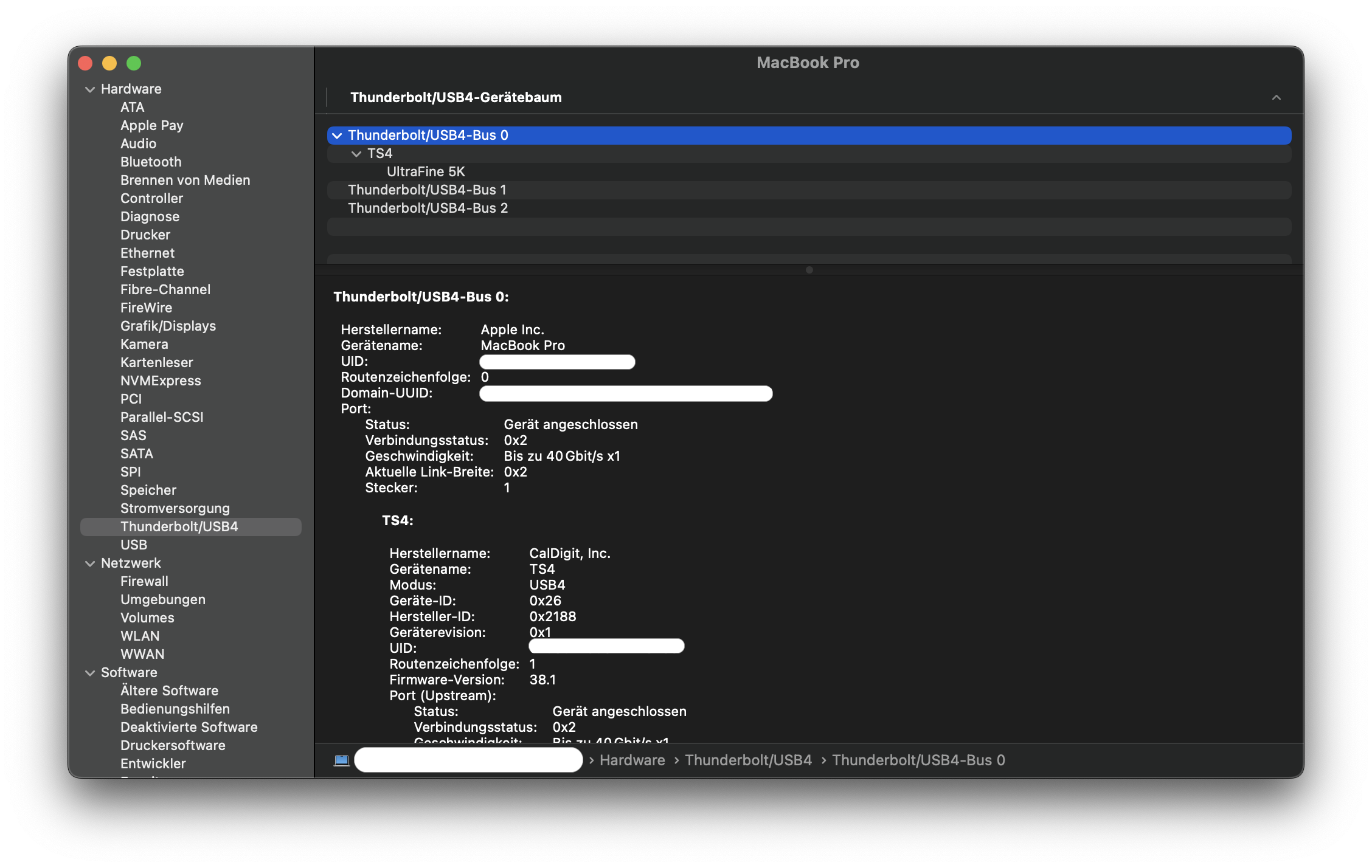
Task: Click the Firmware-Version value 38.1
Action: coord(542,680)
